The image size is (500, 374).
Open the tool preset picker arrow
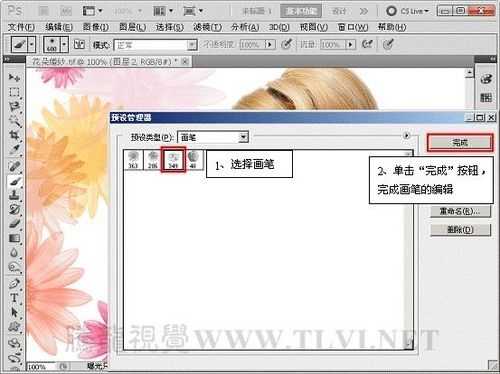(32, 44)
